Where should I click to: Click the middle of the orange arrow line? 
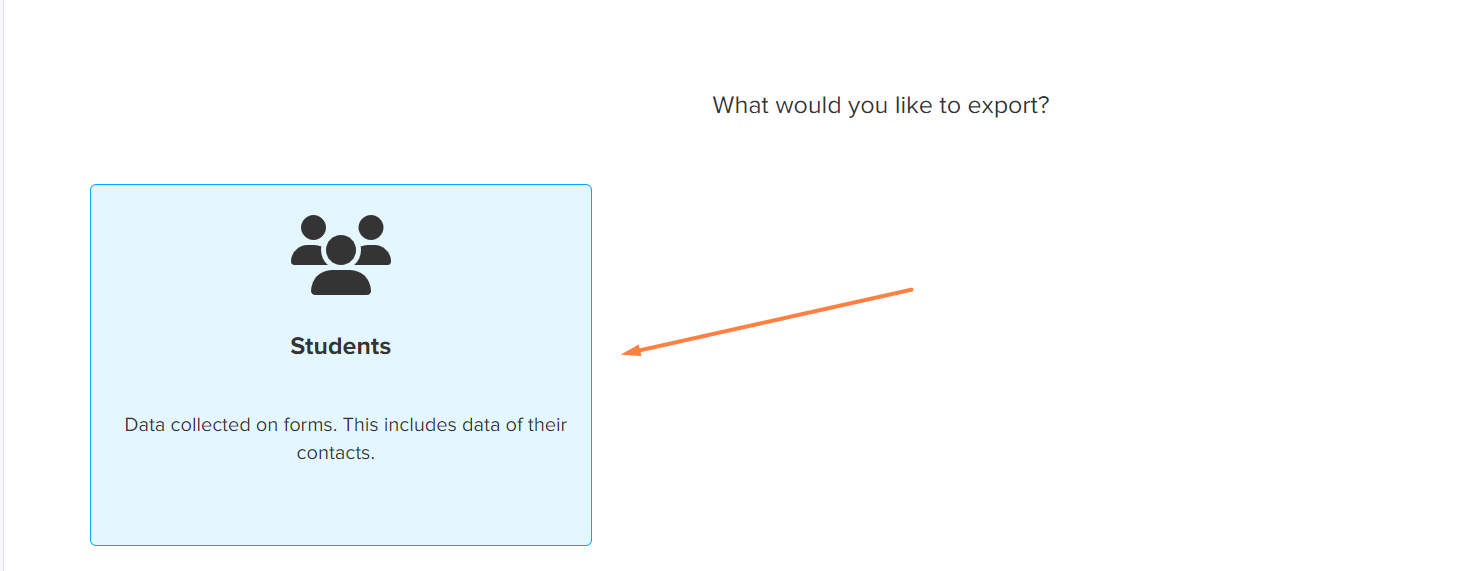[767, 321]
